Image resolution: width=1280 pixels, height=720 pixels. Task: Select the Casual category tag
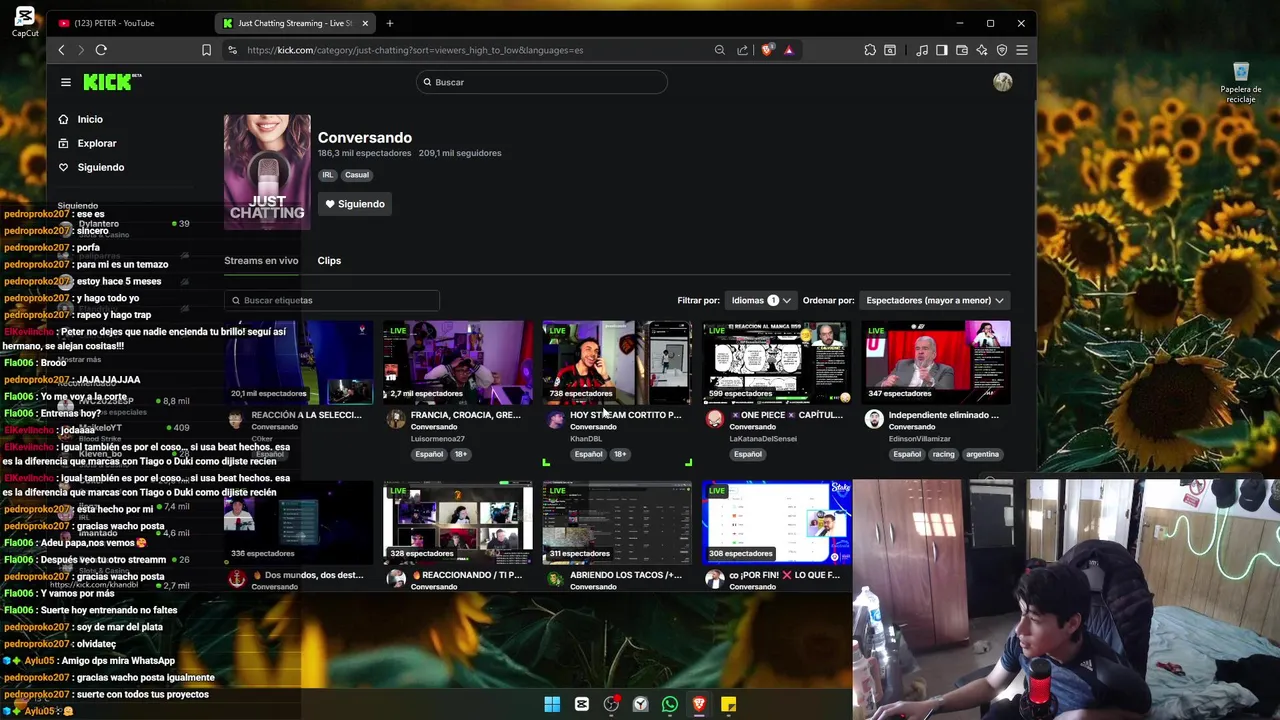(357, 175)
